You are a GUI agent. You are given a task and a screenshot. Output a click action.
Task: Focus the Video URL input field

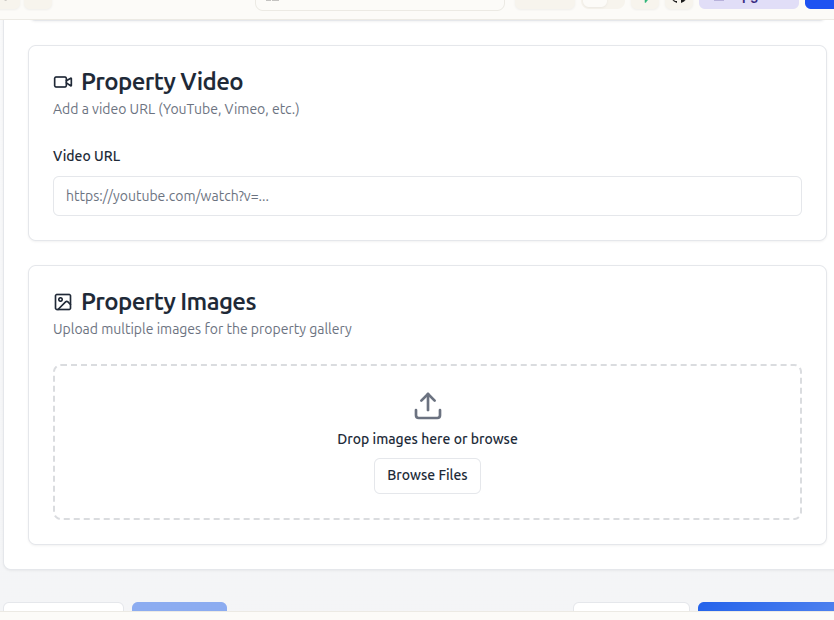click(427, 196)
